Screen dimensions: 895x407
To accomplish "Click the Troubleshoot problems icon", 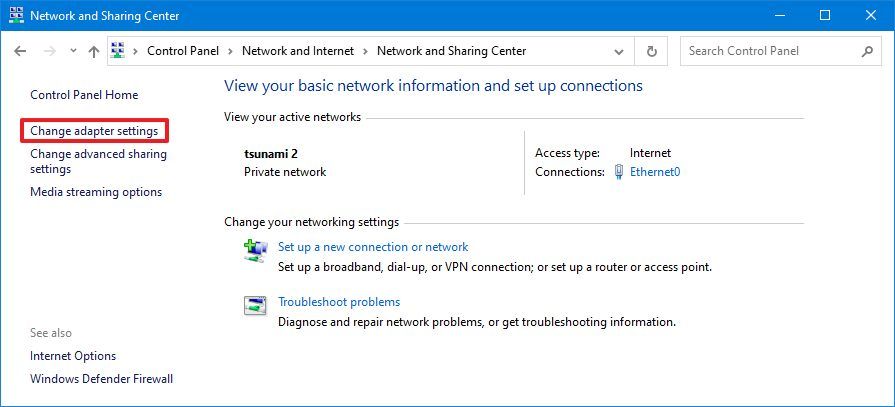I will 255,306.
